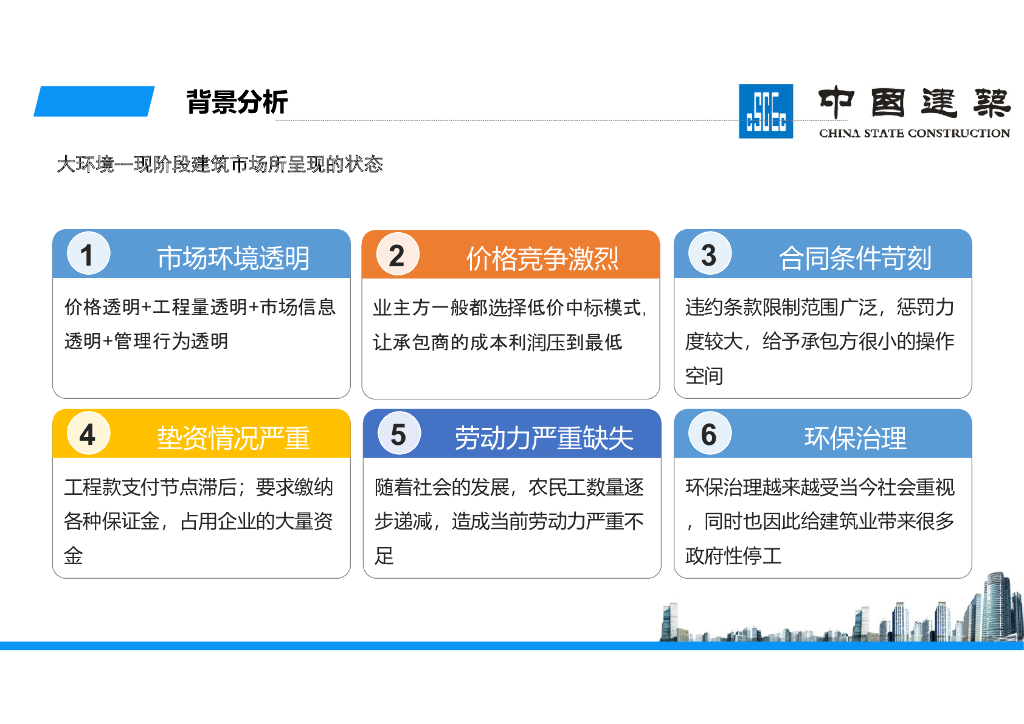Select the subtitle starting with 大环境
Viewport: 1024px width, 724px height.
coord(219,164)
